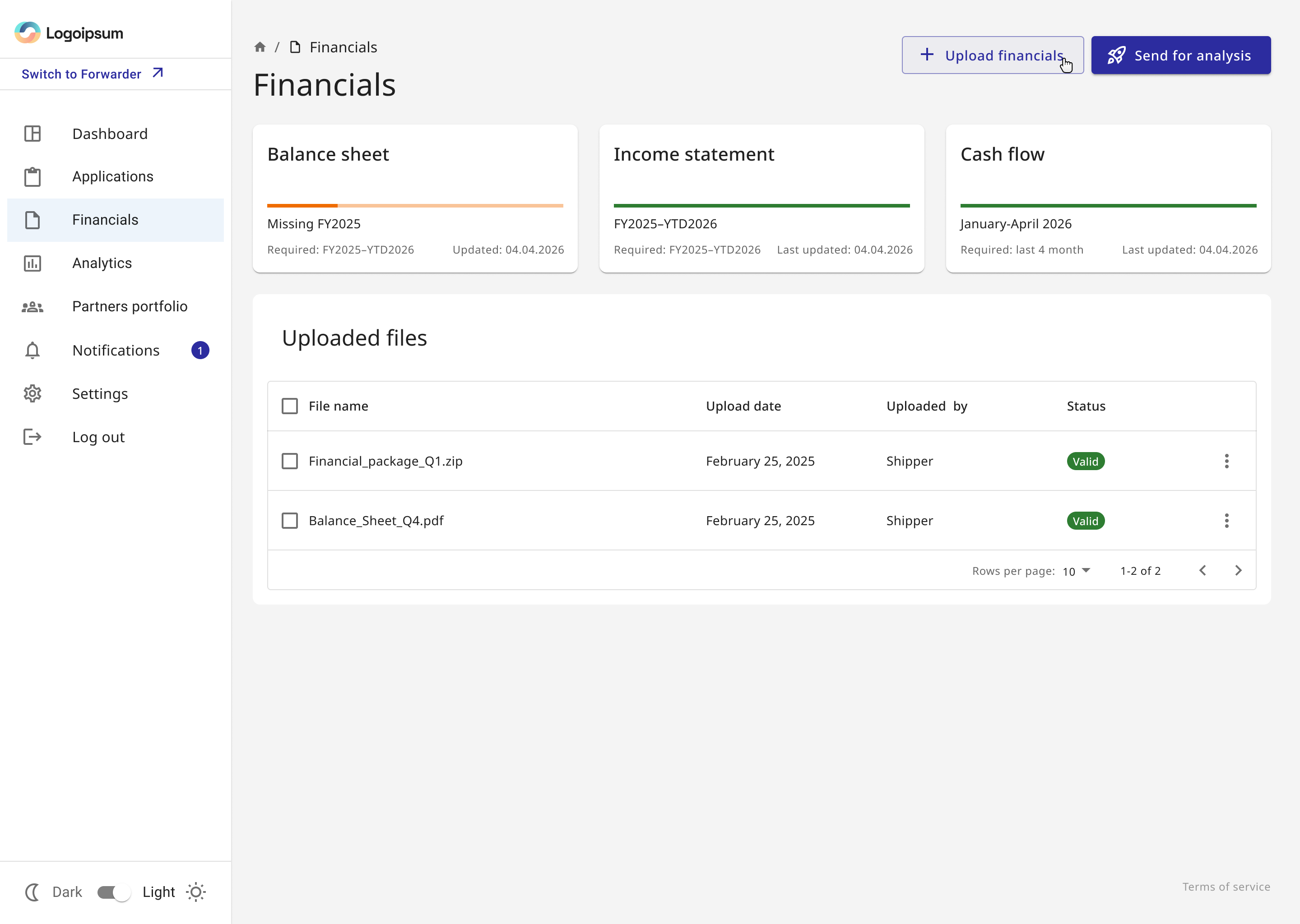Viewport: 1300px width, 924px height.
Task: Open Applications from the sidebar
Action: pyautogui.click(x=116, y=176)
